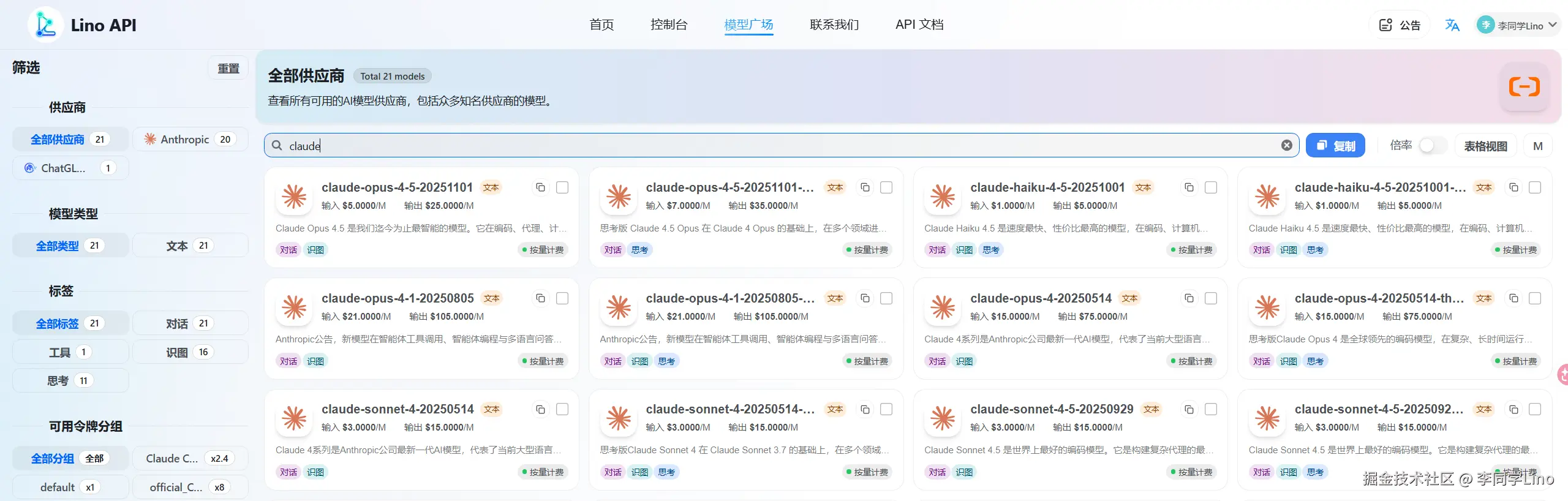The width and height of the screenshot is (1568, 501).
Task: Open claude-sonnet-4-5-20250929 model title
Action: click(1052, 409)
